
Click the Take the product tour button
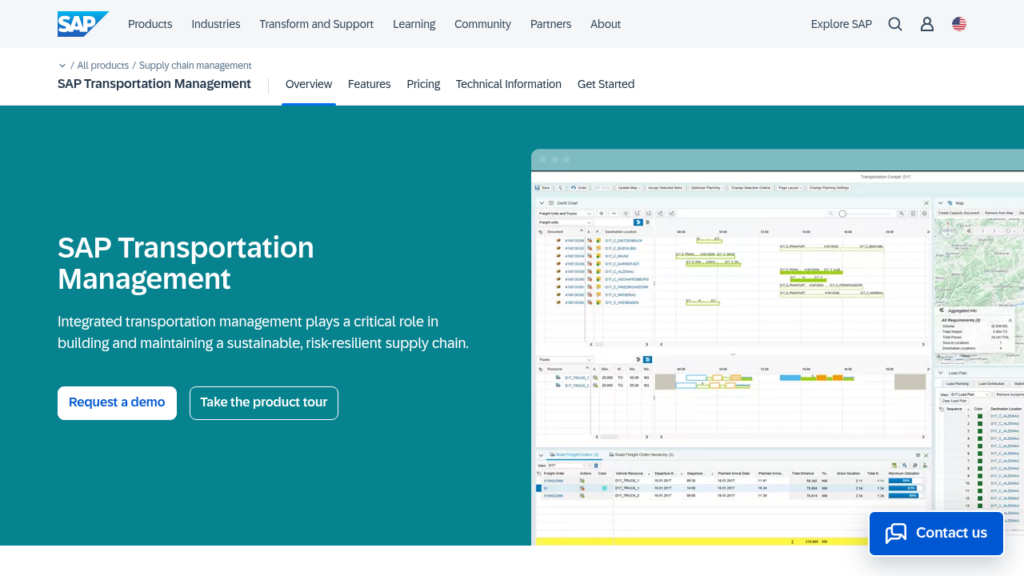(264, 402)
